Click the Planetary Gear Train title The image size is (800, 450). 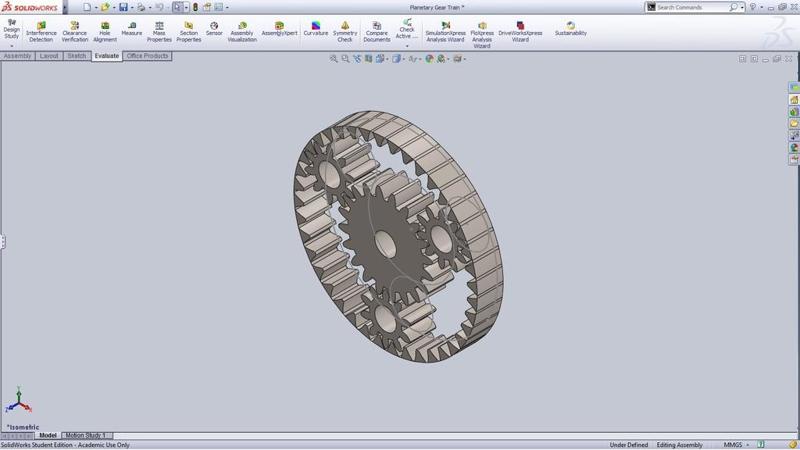[437, 8]
